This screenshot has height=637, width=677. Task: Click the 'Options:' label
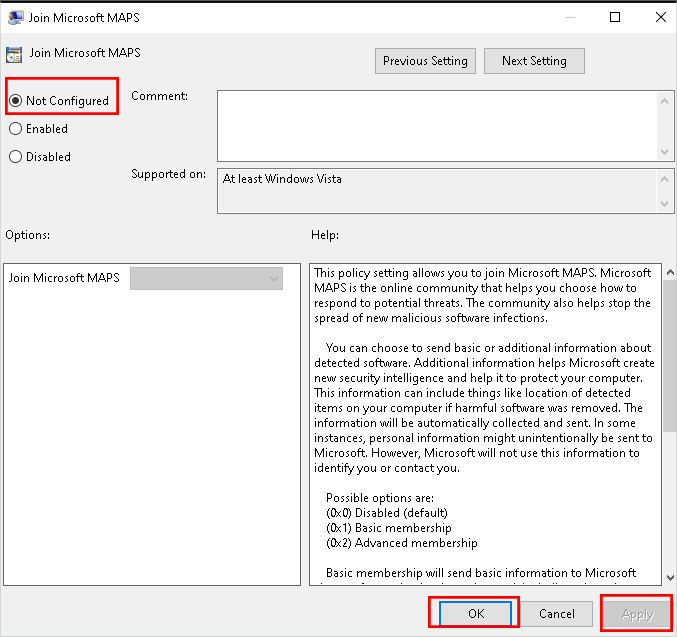[x=28, y=235]
